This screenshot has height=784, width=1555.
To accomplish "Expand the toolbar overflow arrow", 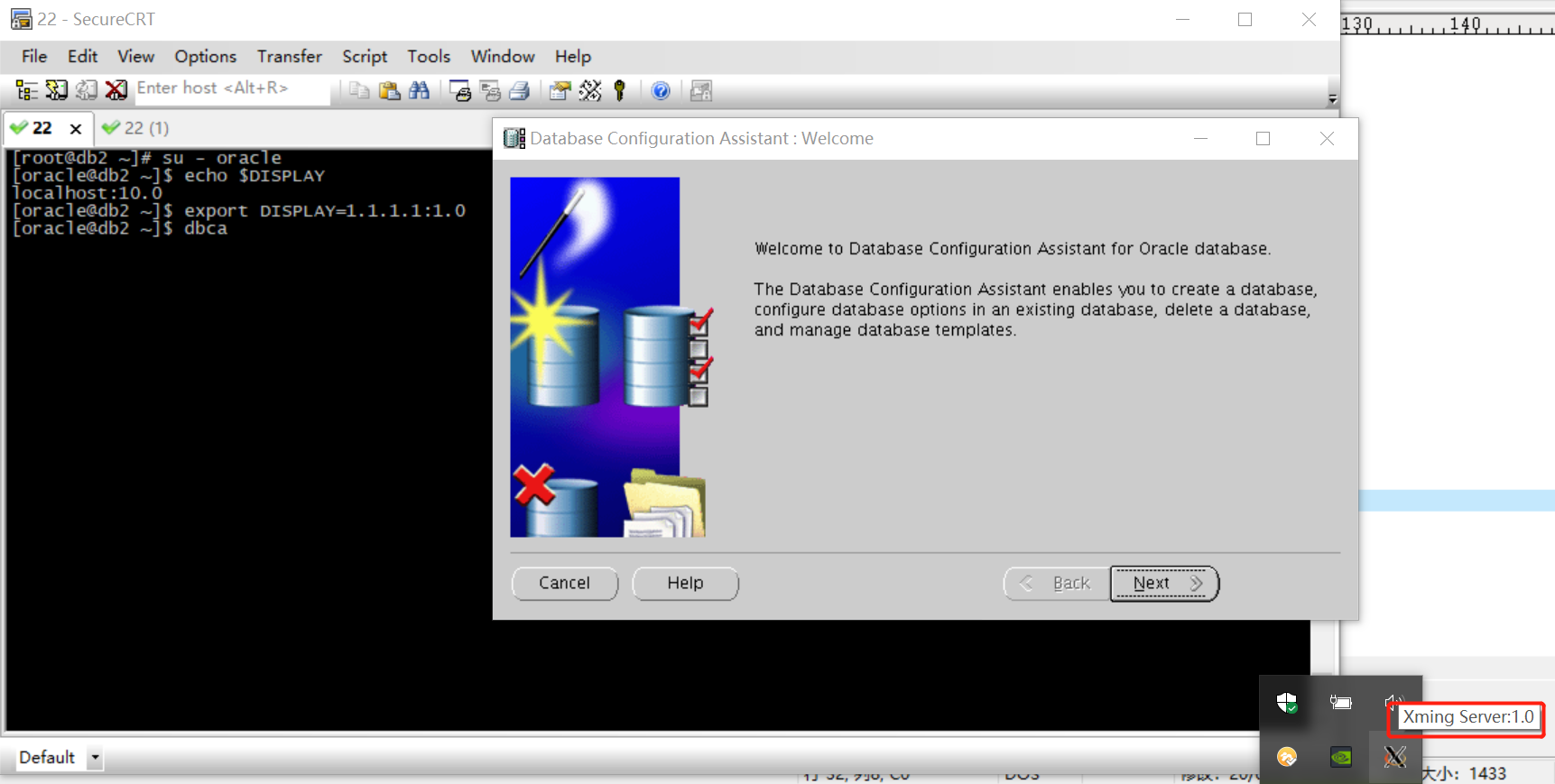I will point(1332,98).
